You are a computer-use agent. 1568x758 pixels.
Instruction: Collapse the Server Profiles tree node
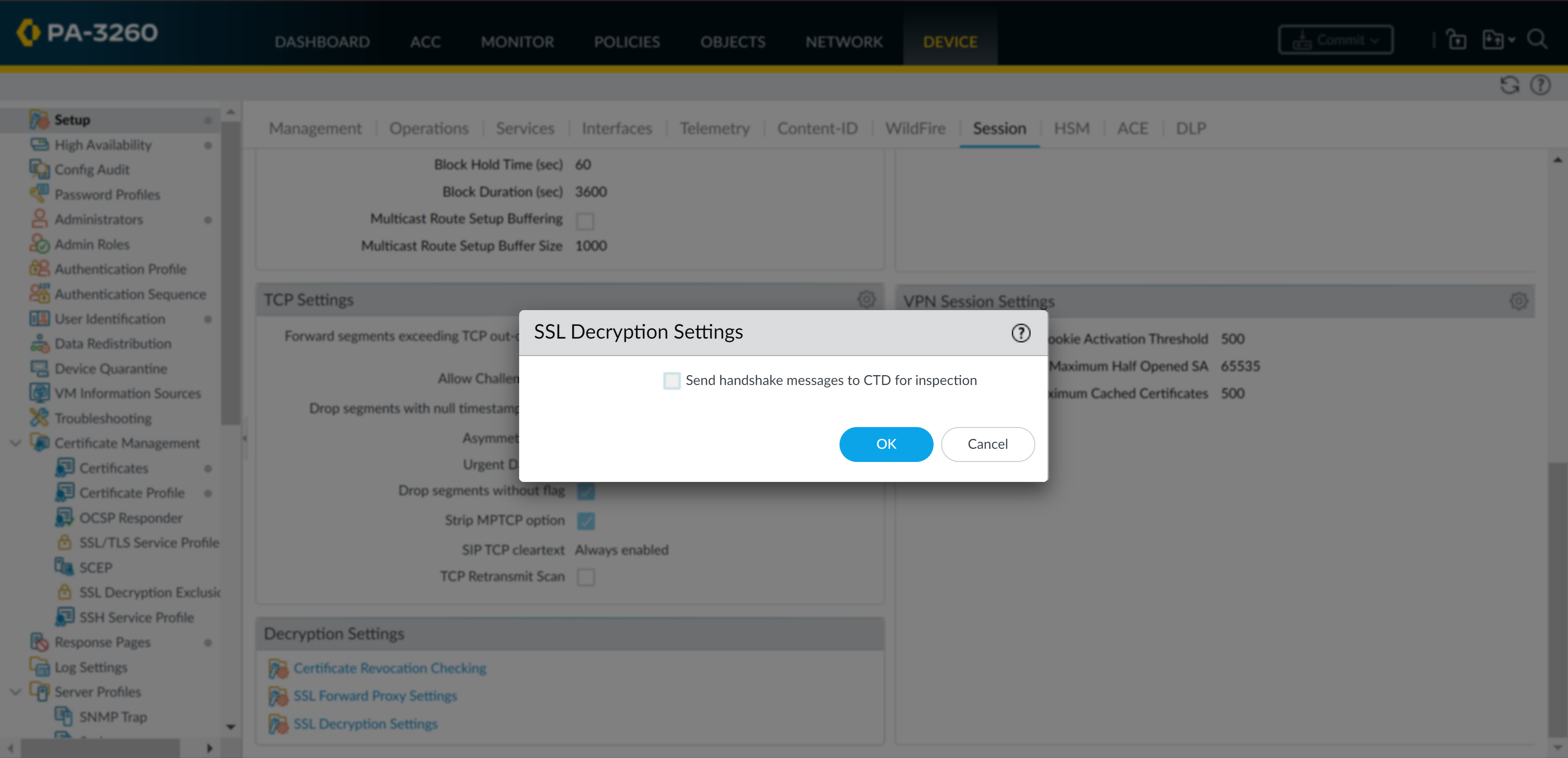pos(16,692)
